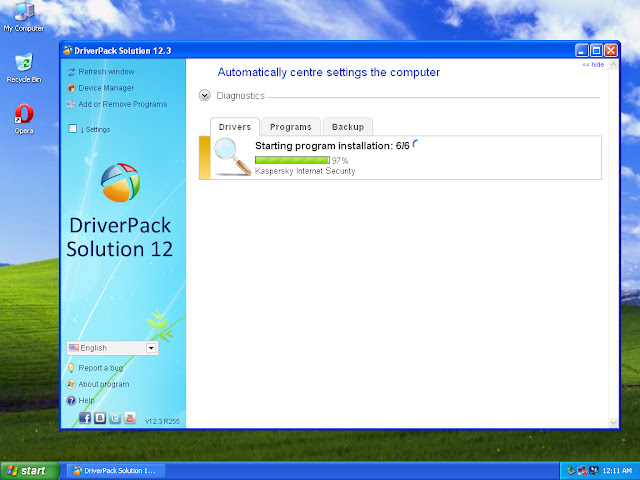
Task: Switch to the Drivers tab
Action: (235, 127)
